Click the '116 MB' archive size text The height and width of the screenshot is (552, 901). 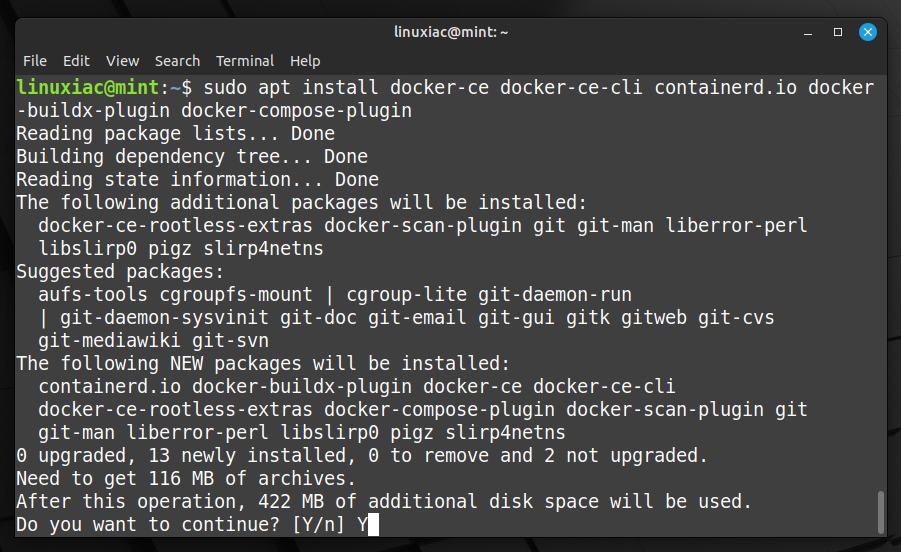click(x=181, y=478)
